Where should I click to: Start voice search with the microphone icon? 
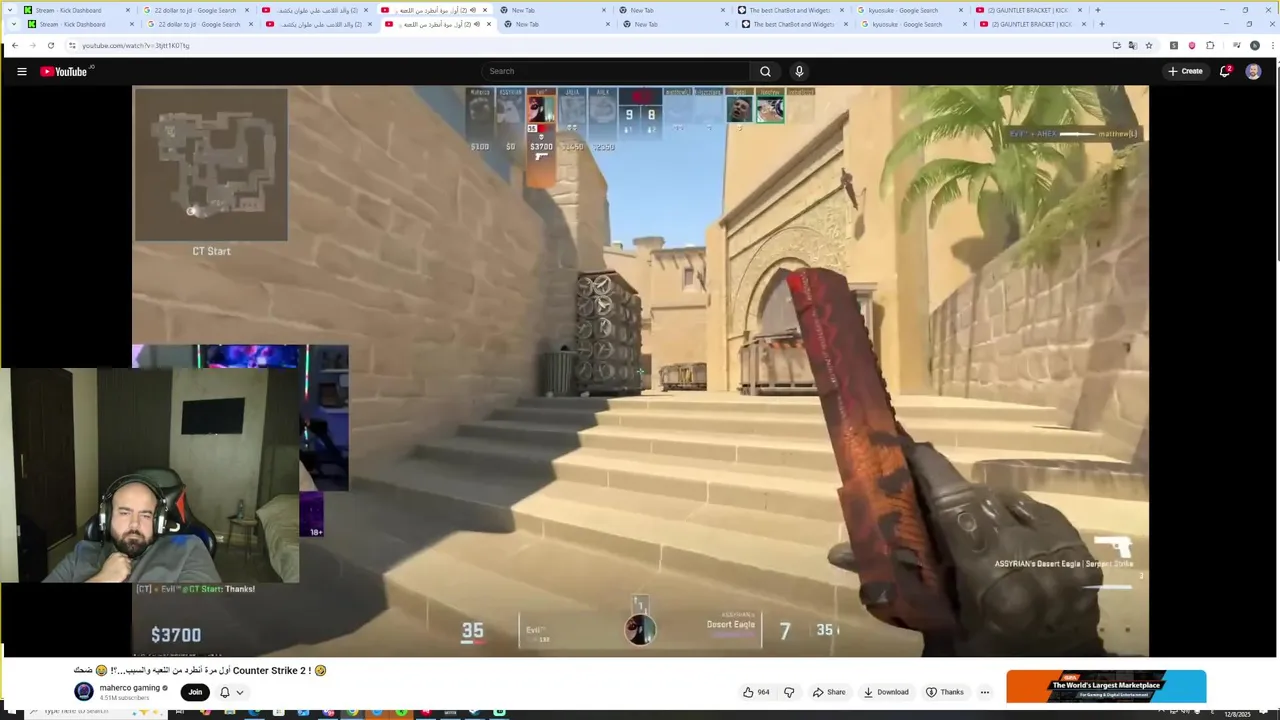[x=799, y=71]
